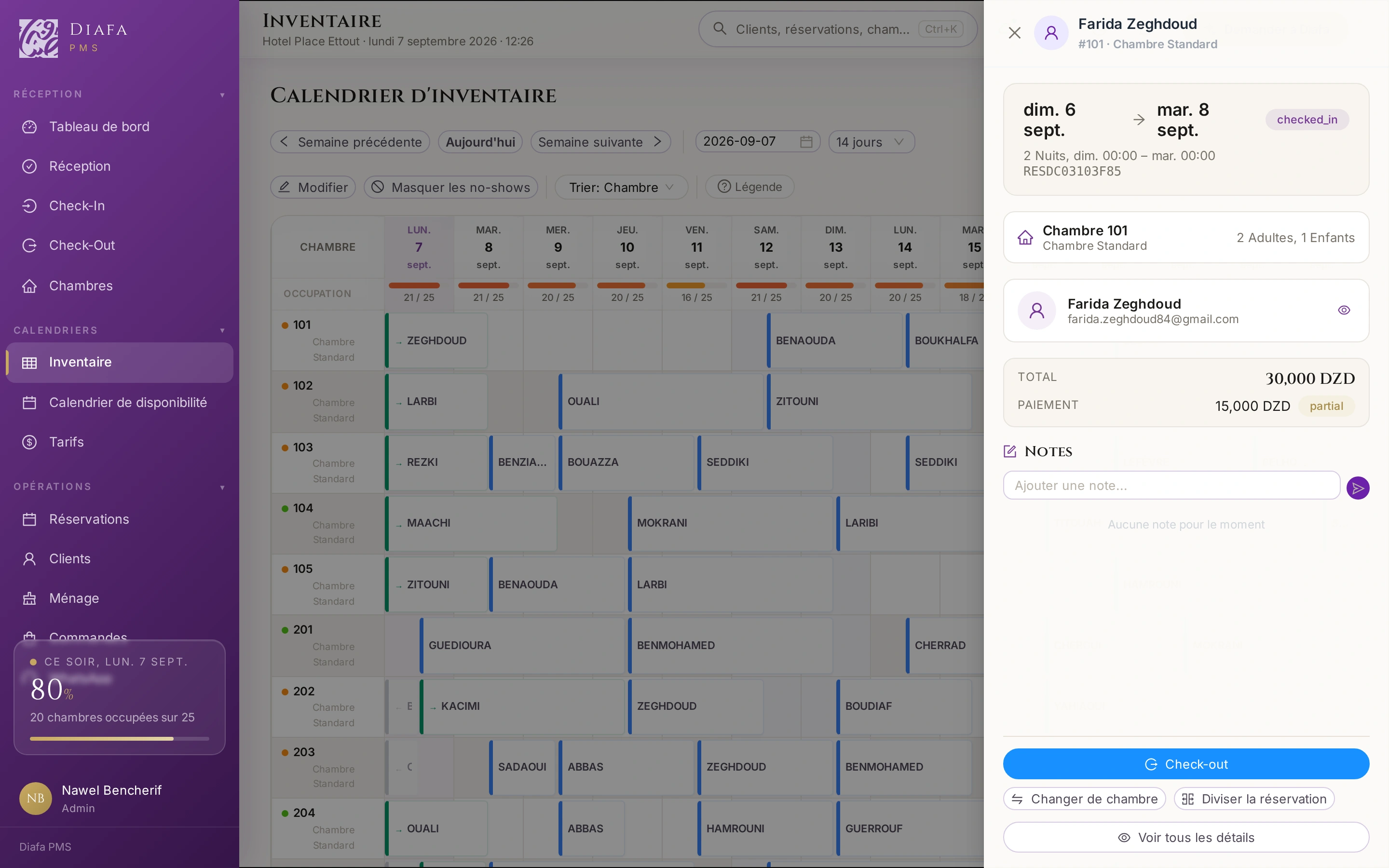Toggle Masquer les no-shows

[x=450, y=187]
